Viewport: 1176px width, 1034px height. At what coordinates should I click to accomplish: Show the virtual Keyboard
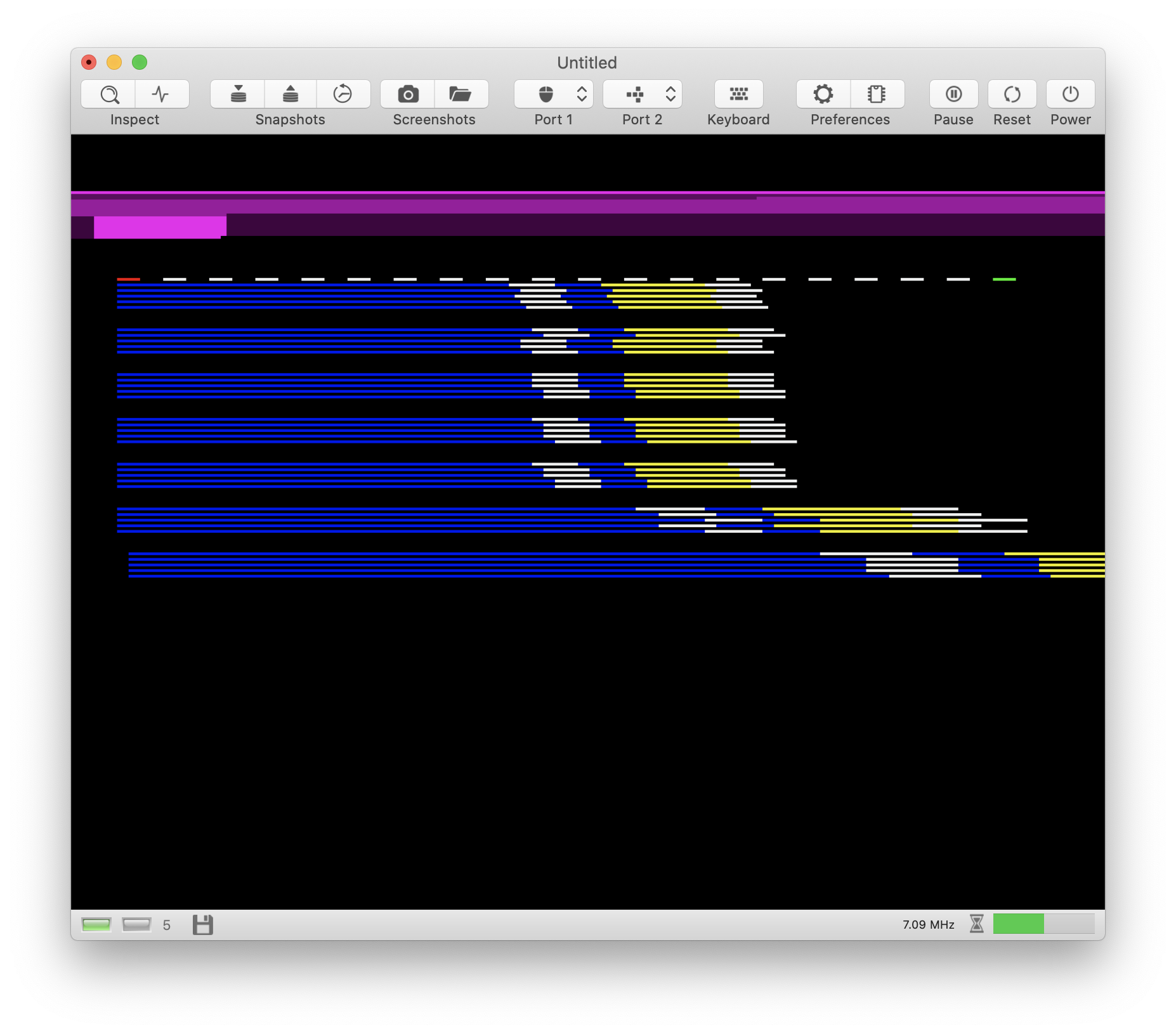pos(738,94)
